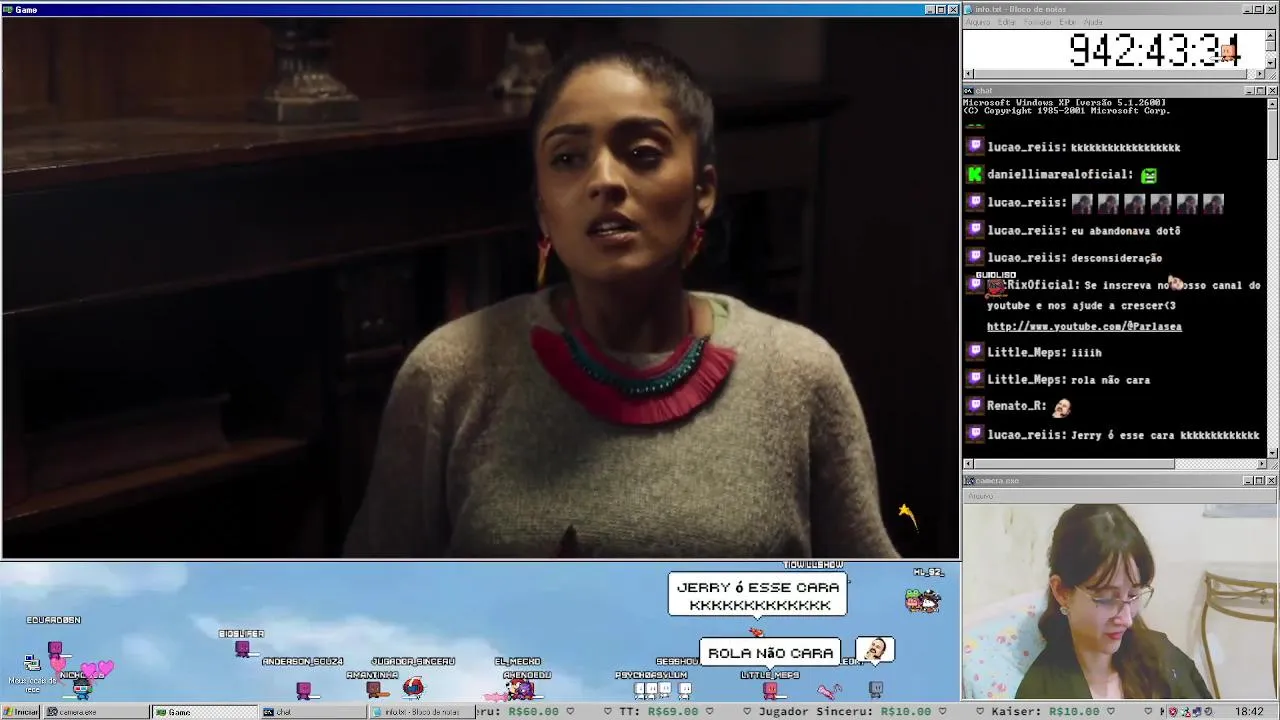The image size is (1280, 720).
Task: Click the first emote in lucao_reiis's emote row
Action: (x=1082, y=203)
